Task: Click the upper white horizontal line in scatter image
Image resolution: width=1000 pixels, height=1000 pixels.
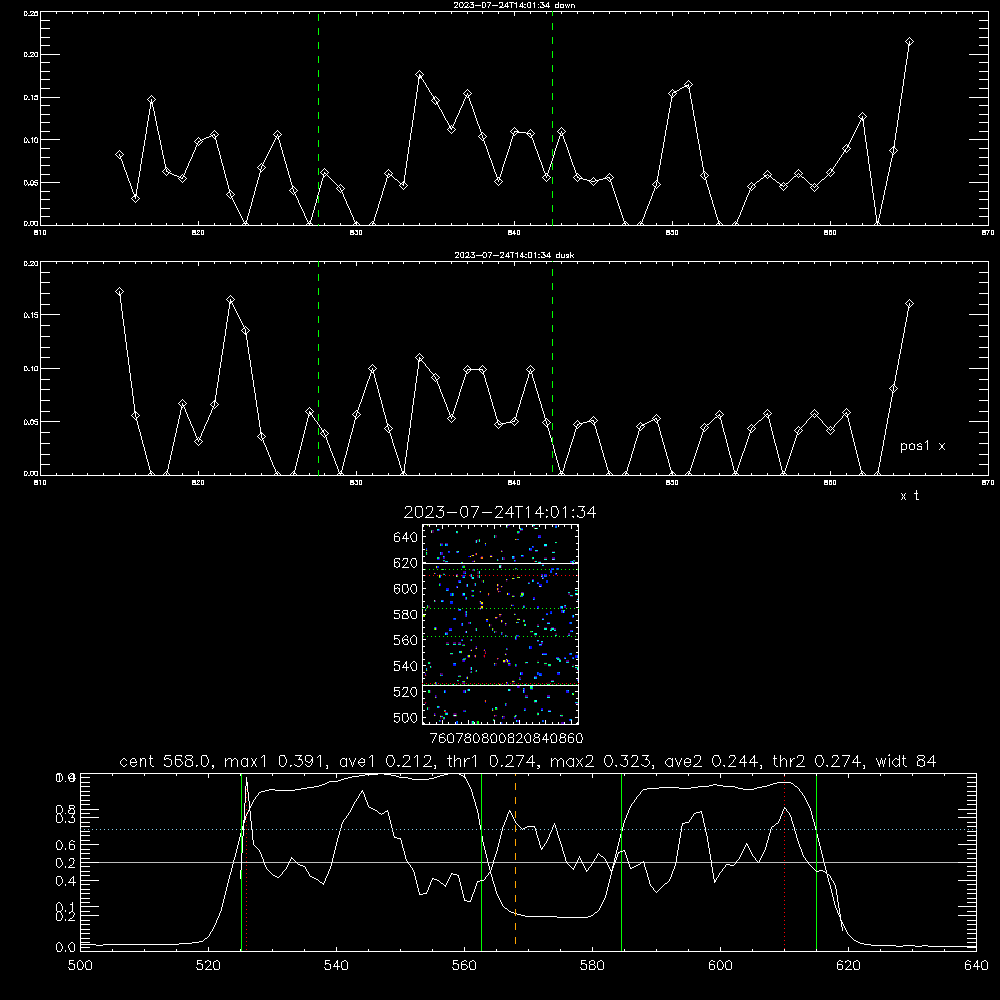Action: [501, 563]
